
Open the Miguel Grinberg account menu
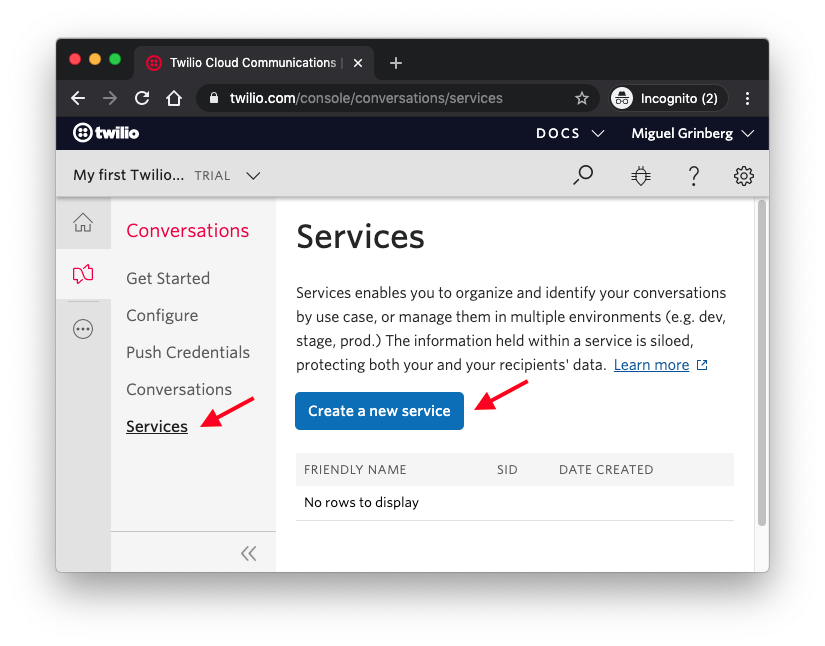[692, 134]
